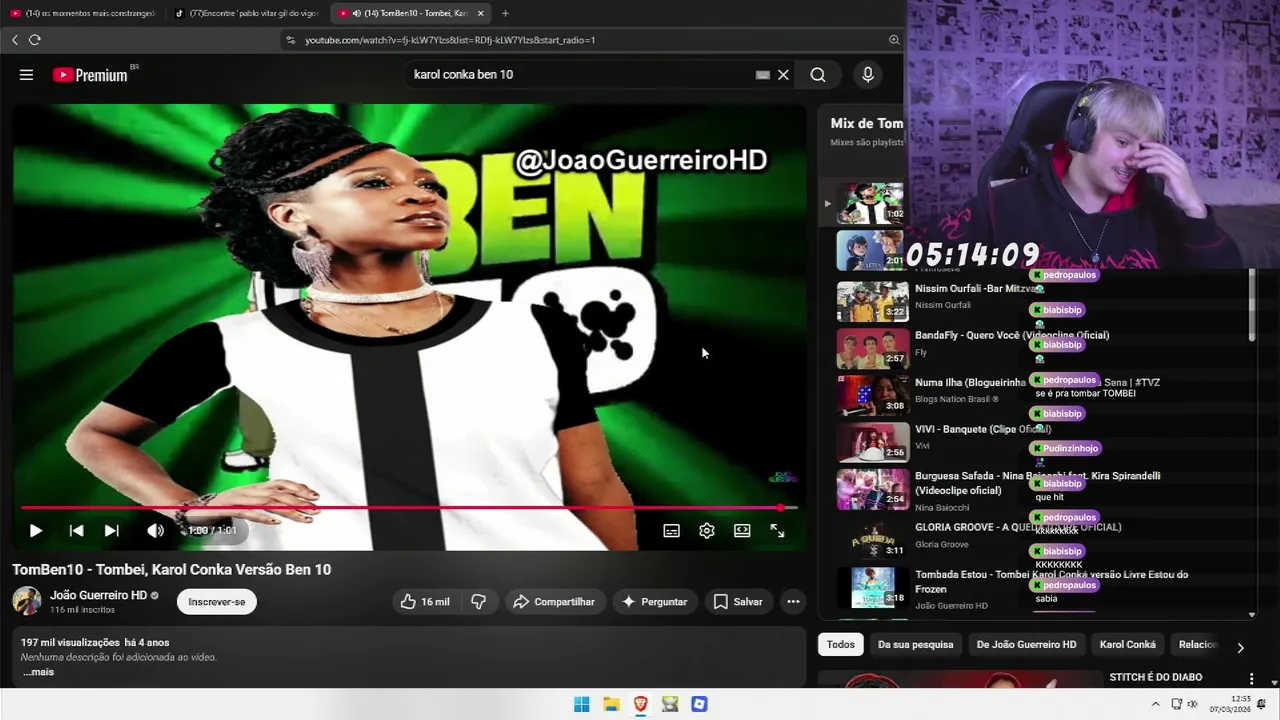
Task: Dislike the video
Action: [479, 602]
